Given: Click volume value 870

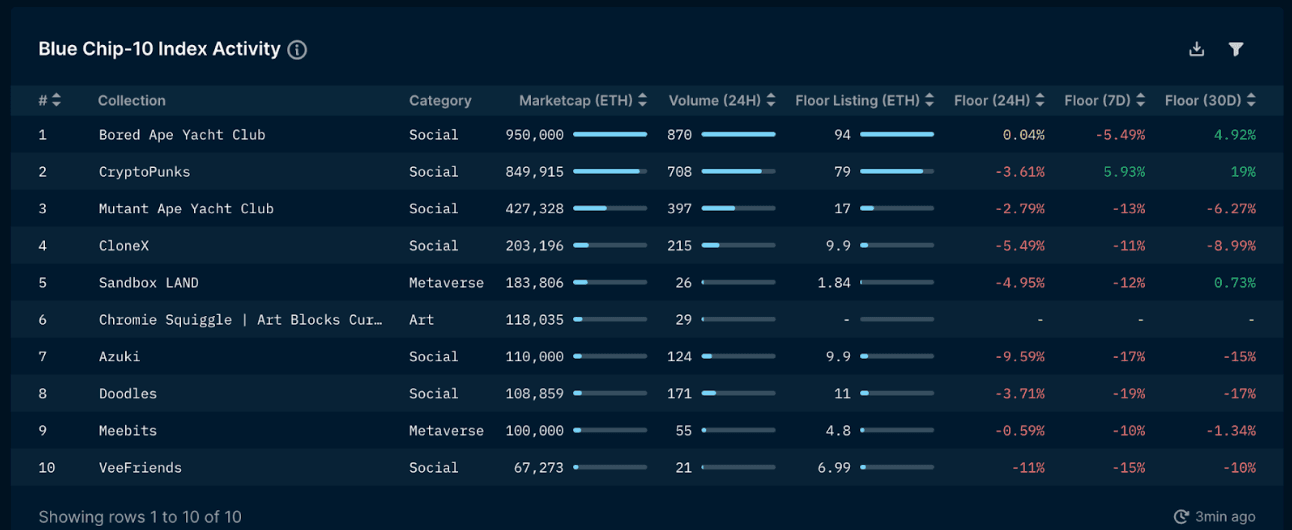Looking at the screenshot, I should click(680, 135).
